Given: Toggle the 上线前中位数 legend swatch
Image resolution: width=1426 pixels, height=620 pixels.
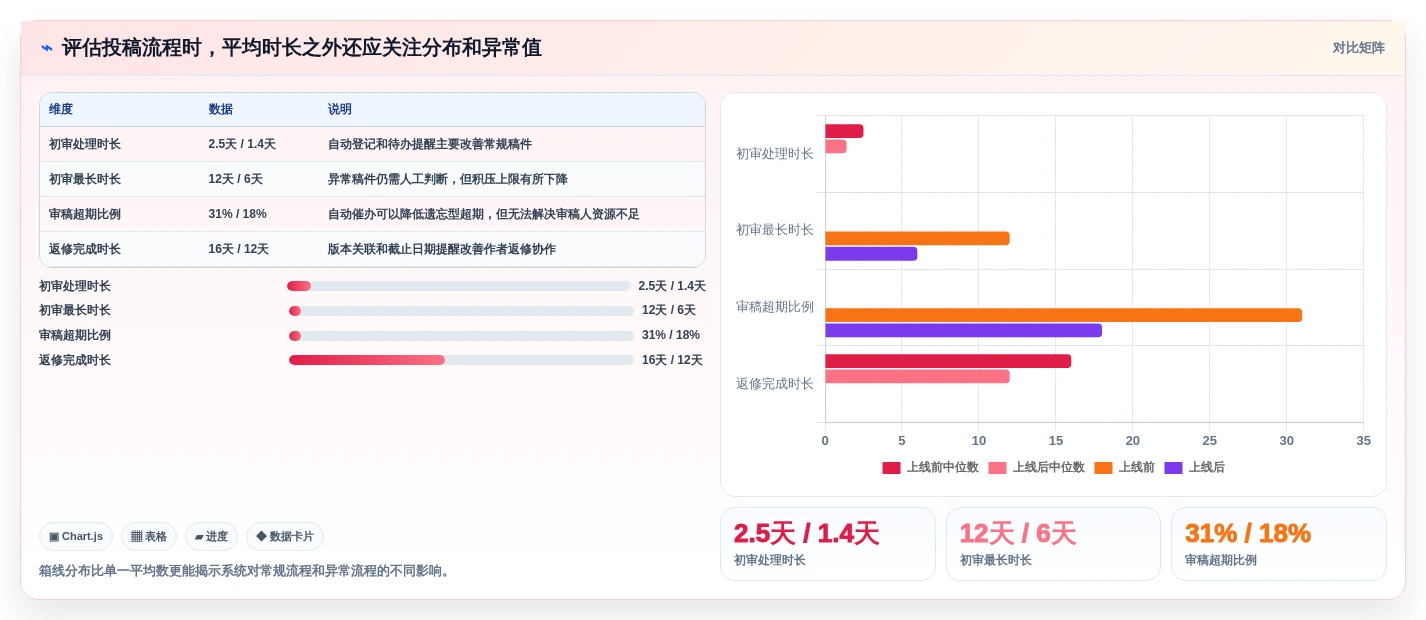Looking at the screenshot, I should (x=891, y=467).
